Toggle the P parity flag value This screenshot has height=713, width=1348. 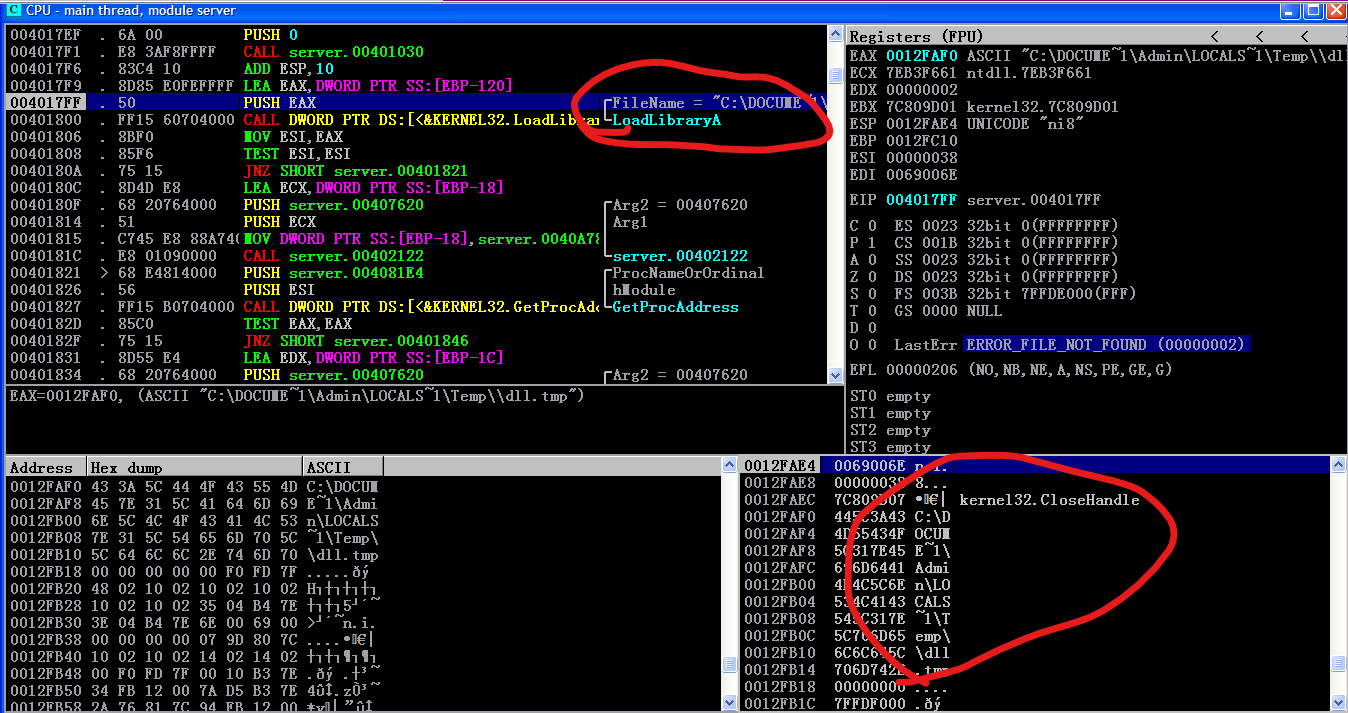[872, 242]
